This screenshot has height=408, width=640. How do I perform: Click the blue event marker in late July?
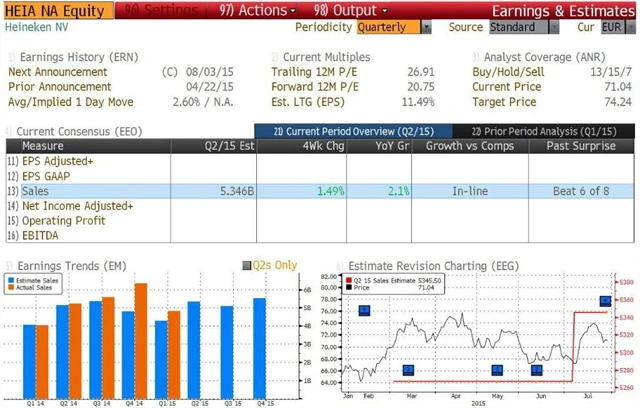pos(605,301)
